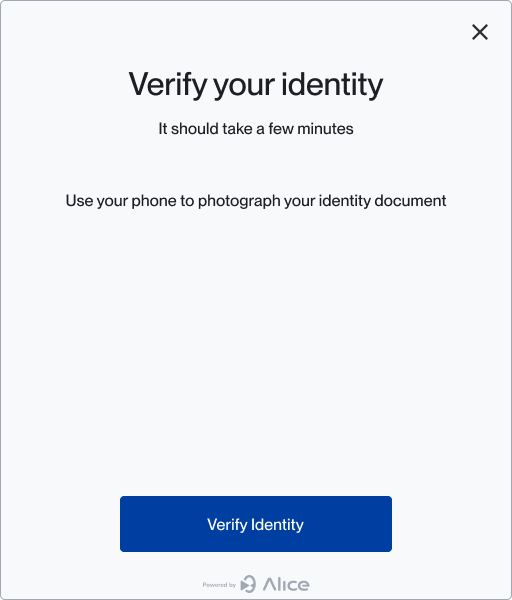Image resolution: width=512 pixels, height=600 pixels.
Task: Click 'identity document' in the instruction
Action: point(382,201)
